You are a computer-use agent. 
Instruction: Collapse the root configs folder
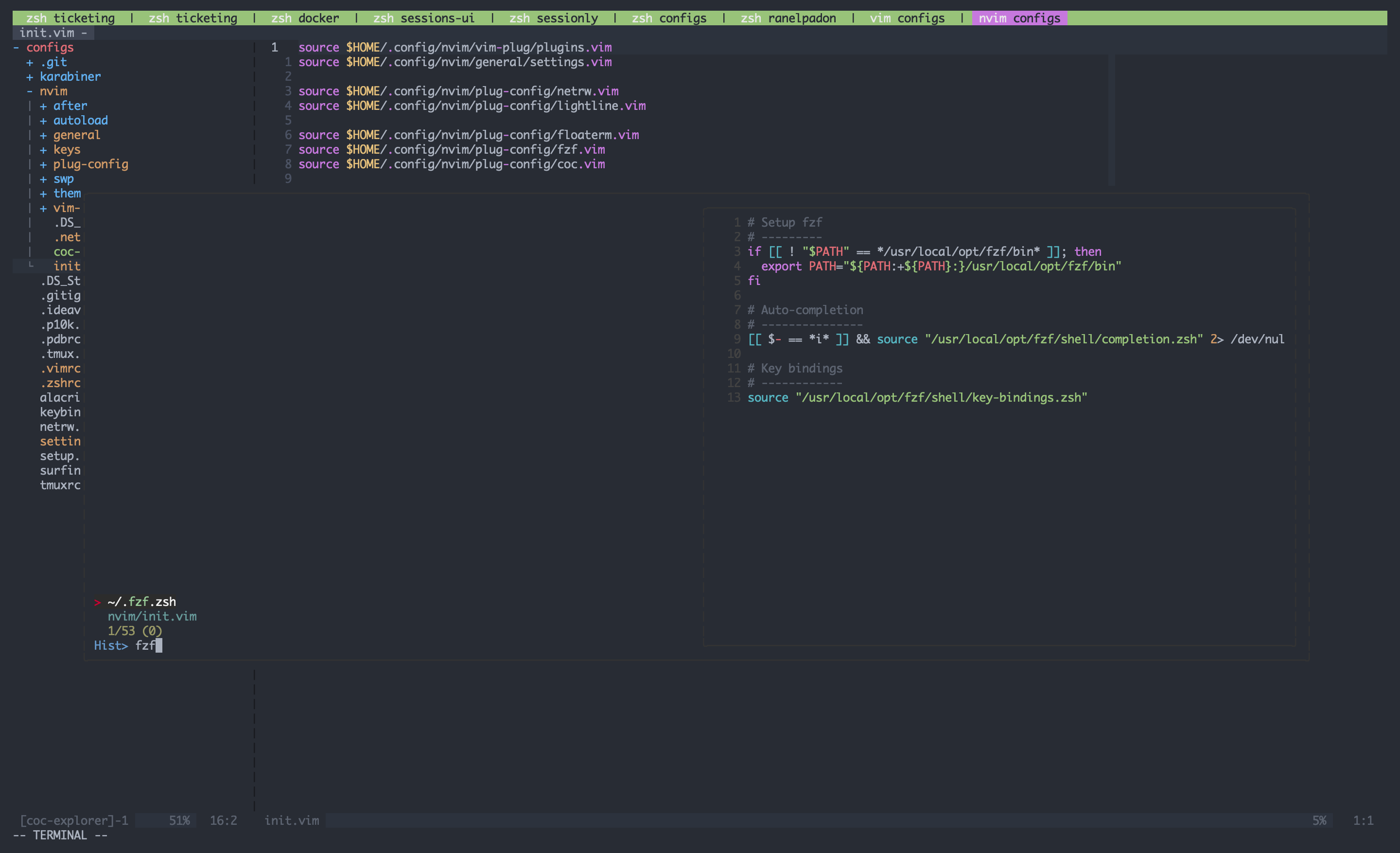click(x=50, y=48)
